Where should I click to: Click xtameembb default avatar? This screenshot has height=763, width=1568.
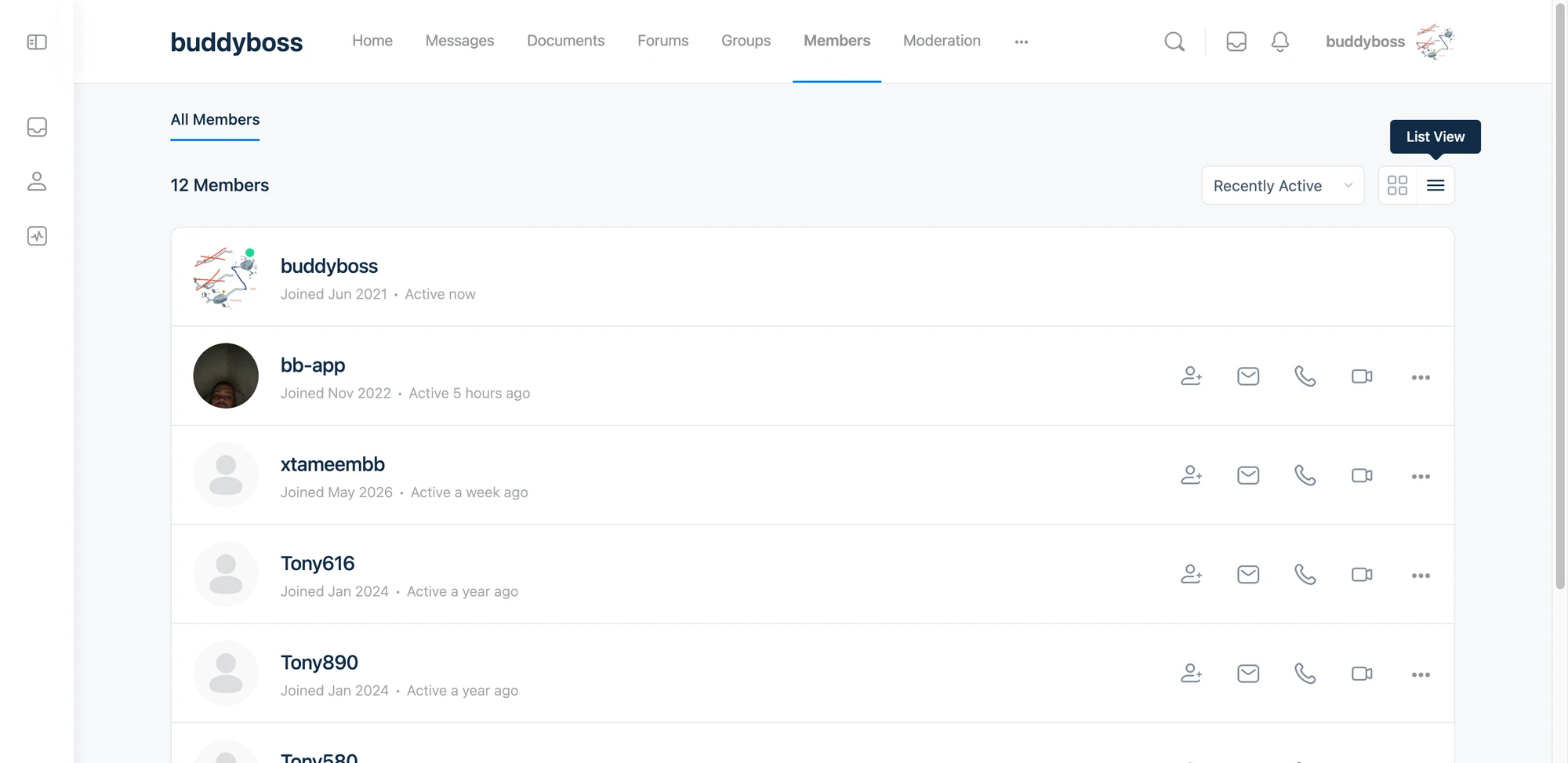click(x=226, y=475)
